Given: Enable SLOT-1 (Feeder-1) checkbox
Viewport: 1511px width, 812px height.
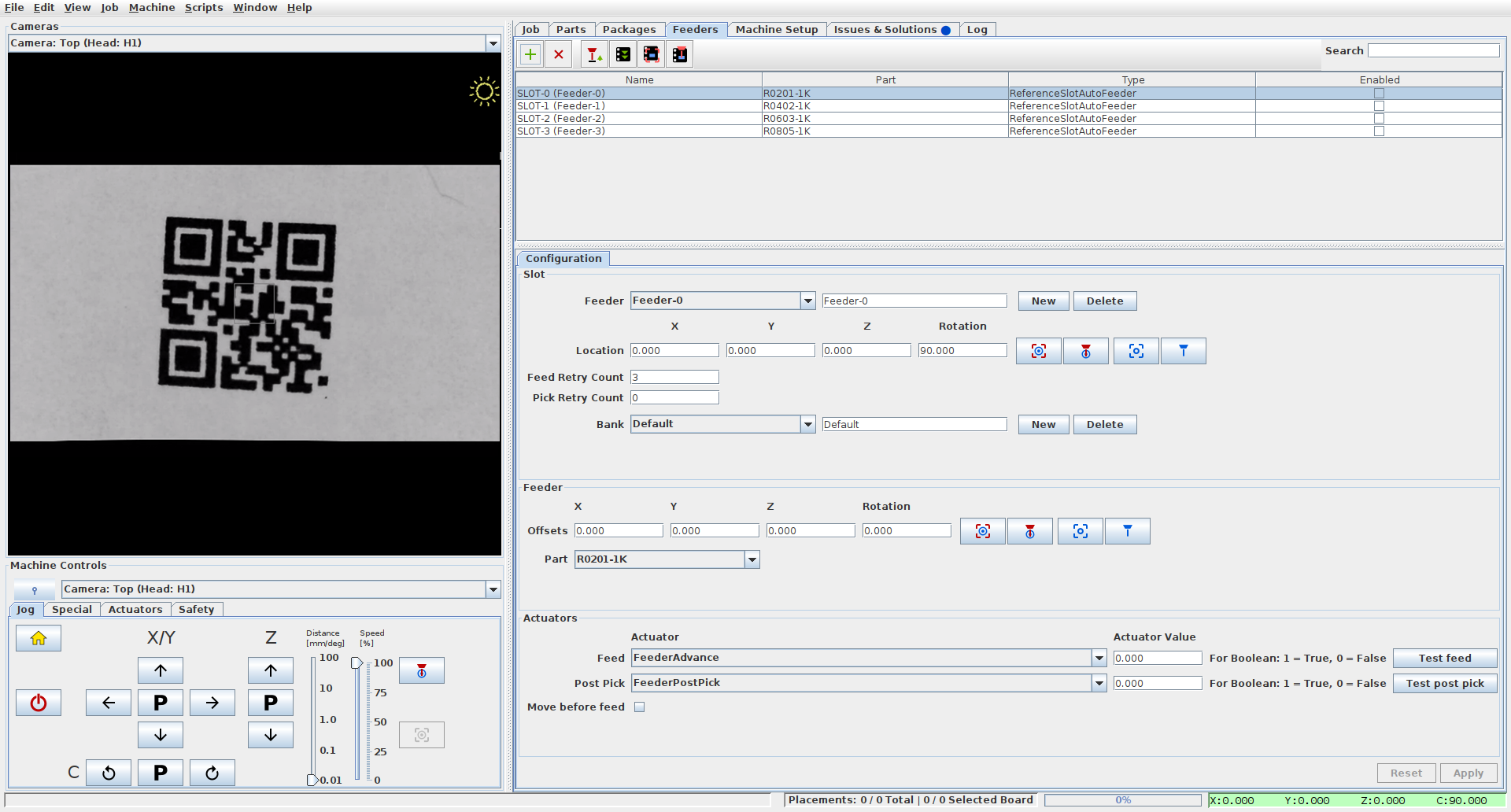Looking at the screenshot, I should pyautogui.click(x=1379, y=106).
